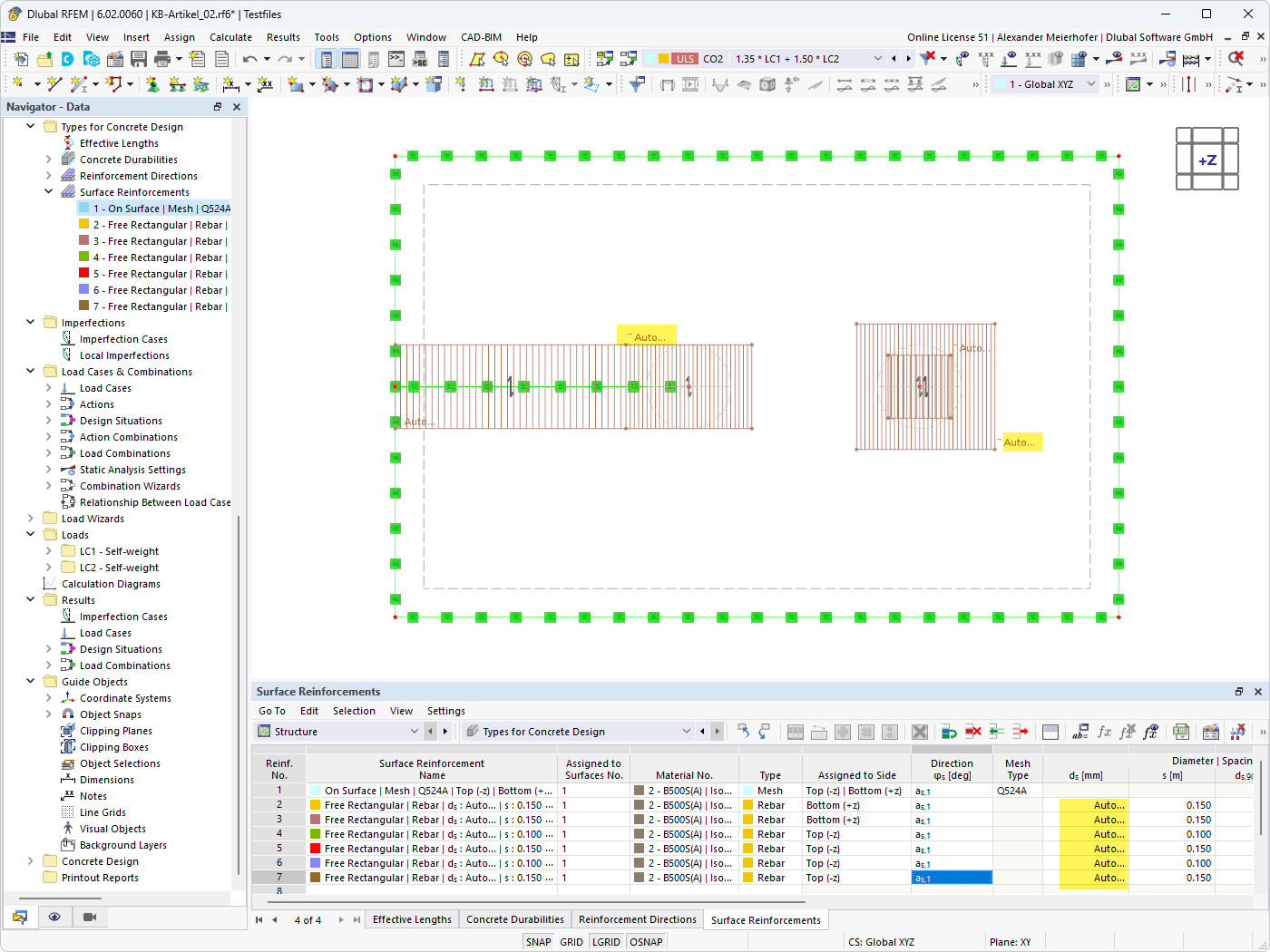1270x952 pixels.
Task: Click Go To in the Surface Reinforcements panel
Action: click(x=271, y=711)
